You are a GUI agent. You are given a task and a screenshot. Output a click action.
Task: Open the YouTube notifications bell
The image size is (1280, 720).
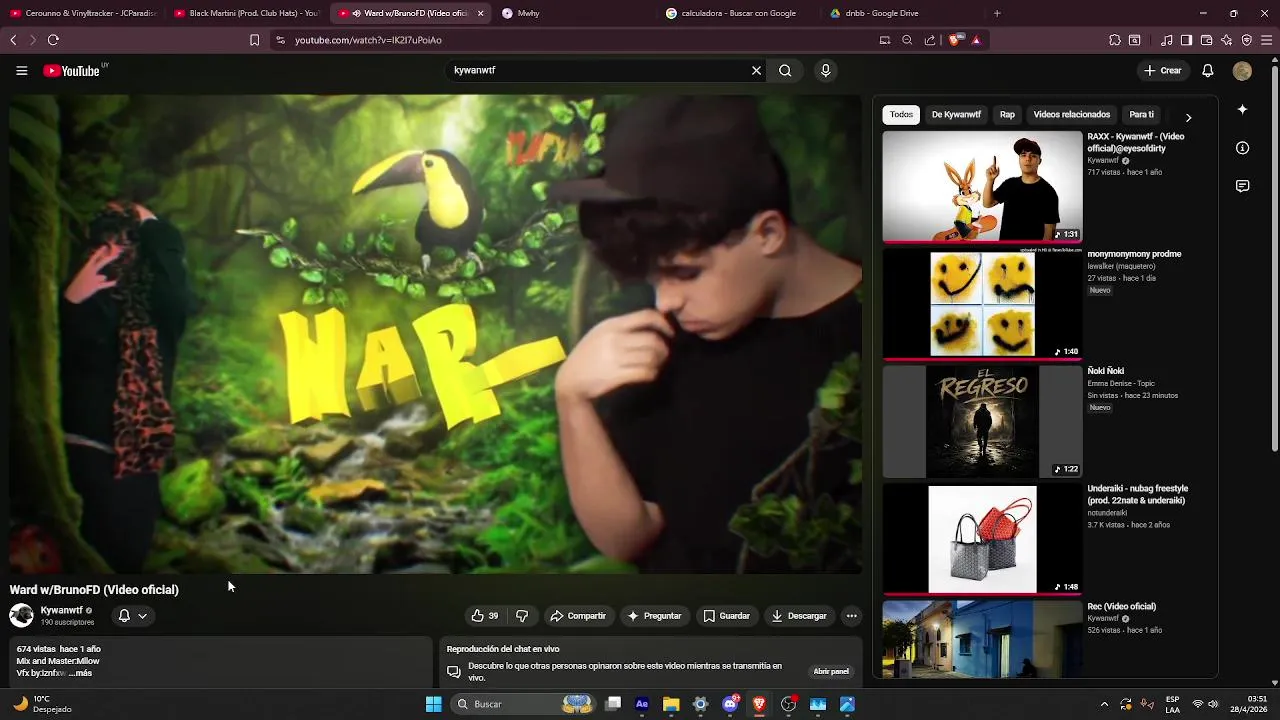point(1208,71)
